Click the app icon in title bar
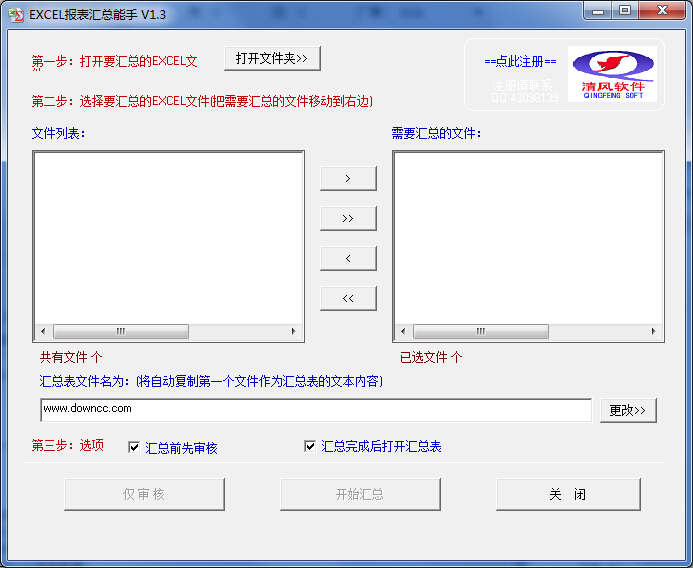This screenshot has width=693, height=568. tap(16, 14)
